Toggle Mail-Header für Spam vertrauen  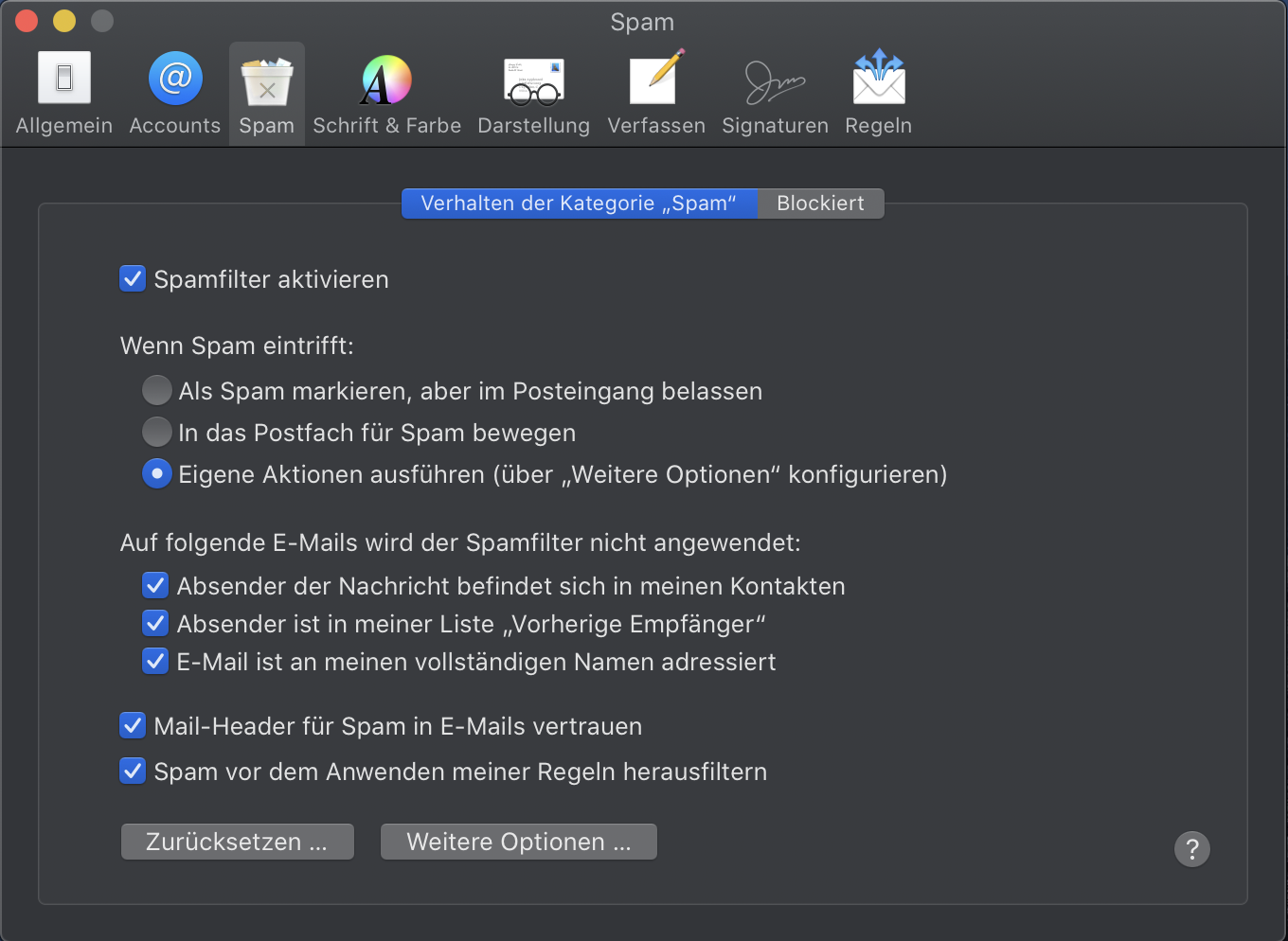tap(133, 726)
